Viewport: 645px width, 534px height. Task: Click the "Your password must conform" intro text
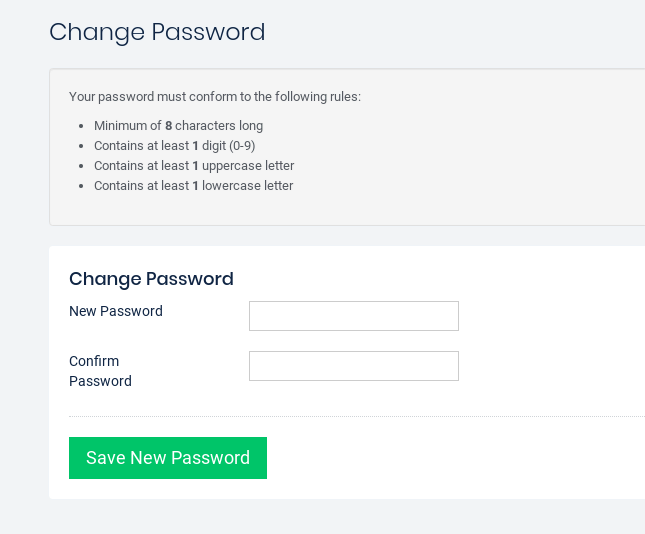[x=215, y=97]
